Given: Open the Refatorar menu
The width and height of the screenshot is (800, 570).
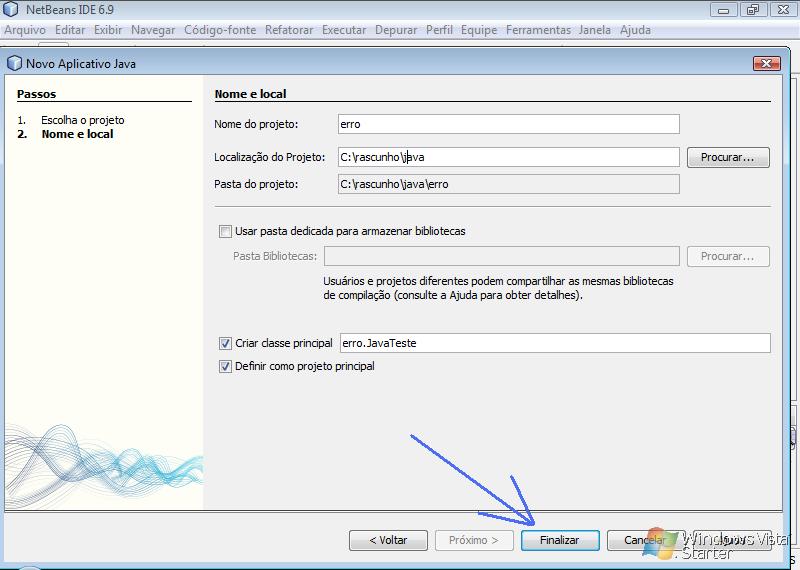Looking at the screenshot, I should pyautogui.click(x=289, y=30).
